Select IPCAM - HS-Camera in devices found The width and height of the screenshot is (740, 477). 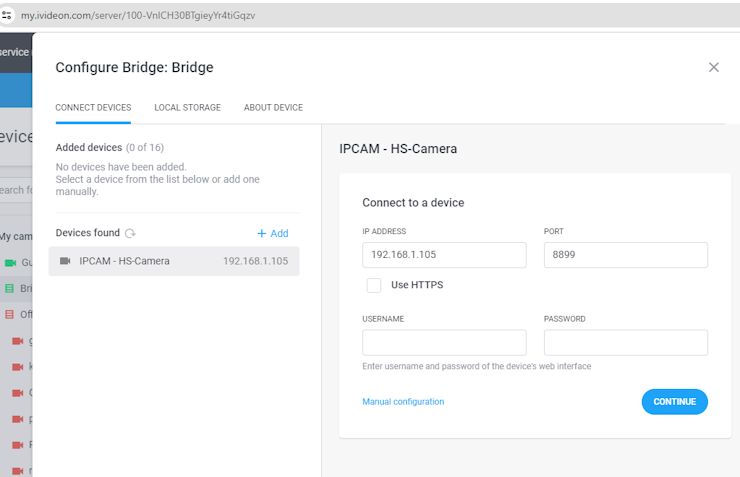(x=174, y=261)
